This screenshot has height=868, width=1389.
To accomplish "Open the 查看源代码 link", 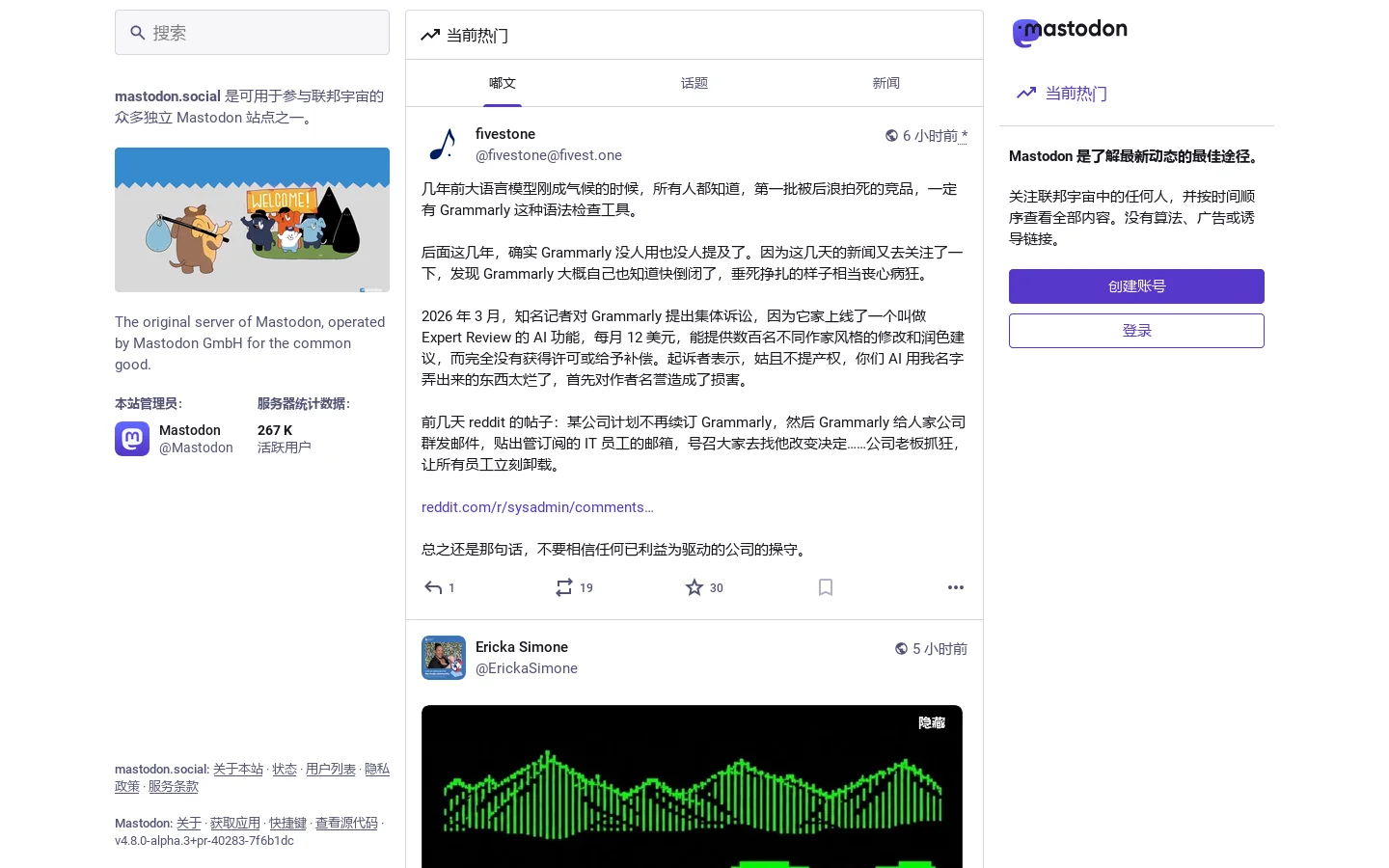I will tap(346, 824).
